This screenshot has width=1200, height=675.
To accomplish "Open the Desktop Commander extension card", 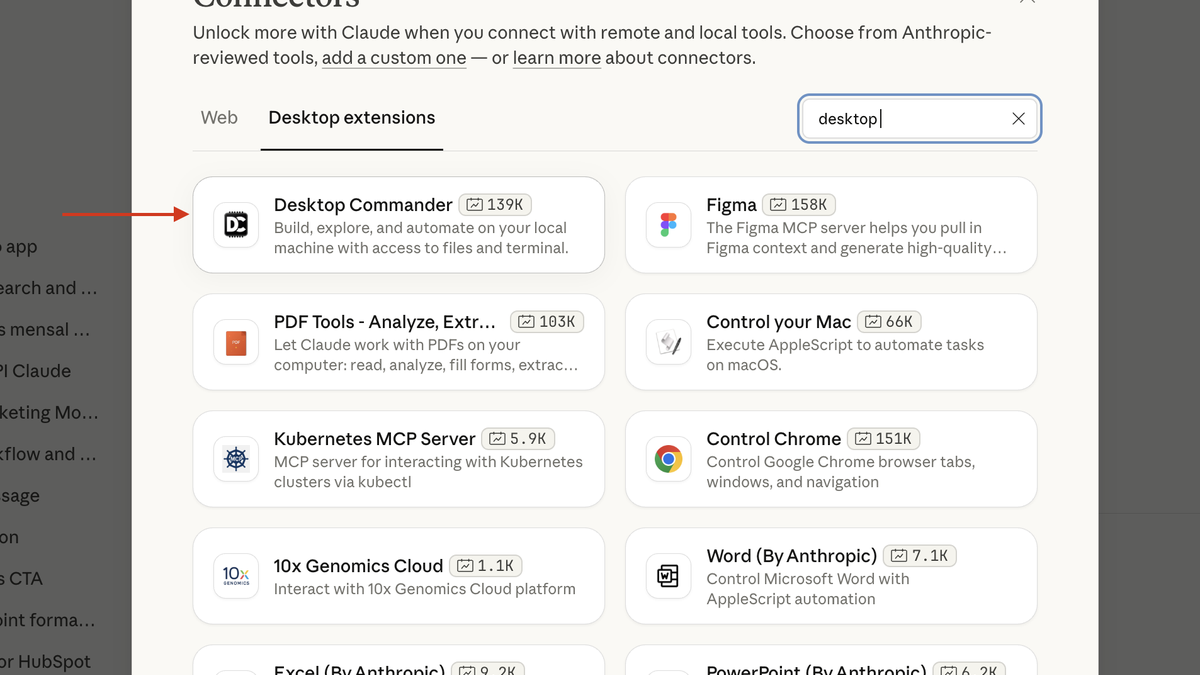I will pos(399,225).
